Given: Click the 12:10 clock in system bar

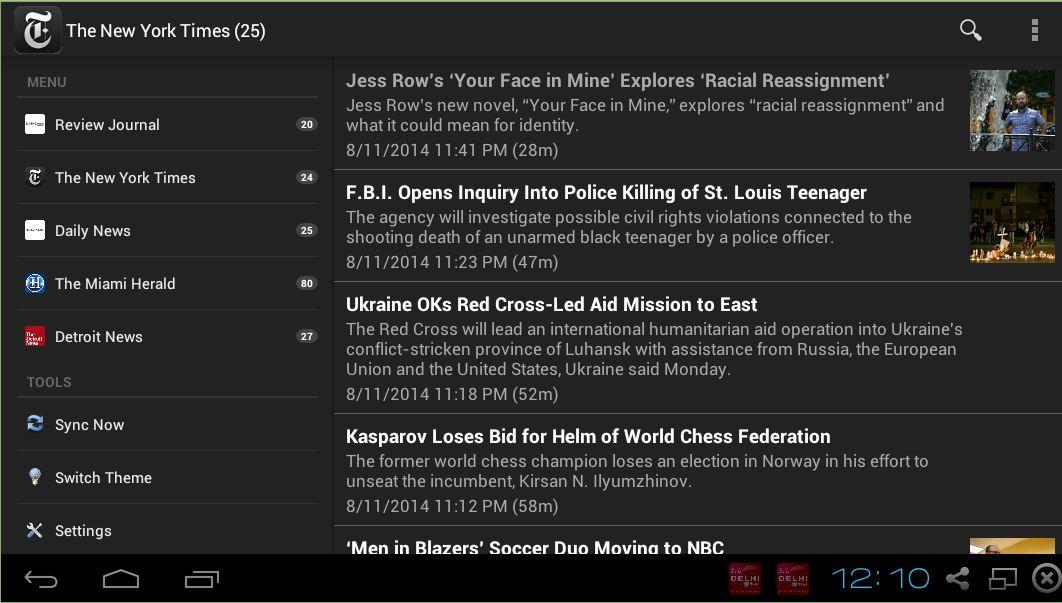Looking at the screenshot, I should [x=880, y=579].
